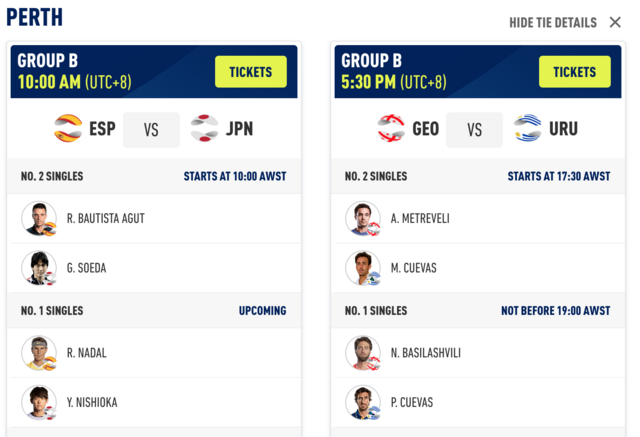Click A. Metreveli's player photo
Viewport: 640px width, 437px height.
point(363,218)
